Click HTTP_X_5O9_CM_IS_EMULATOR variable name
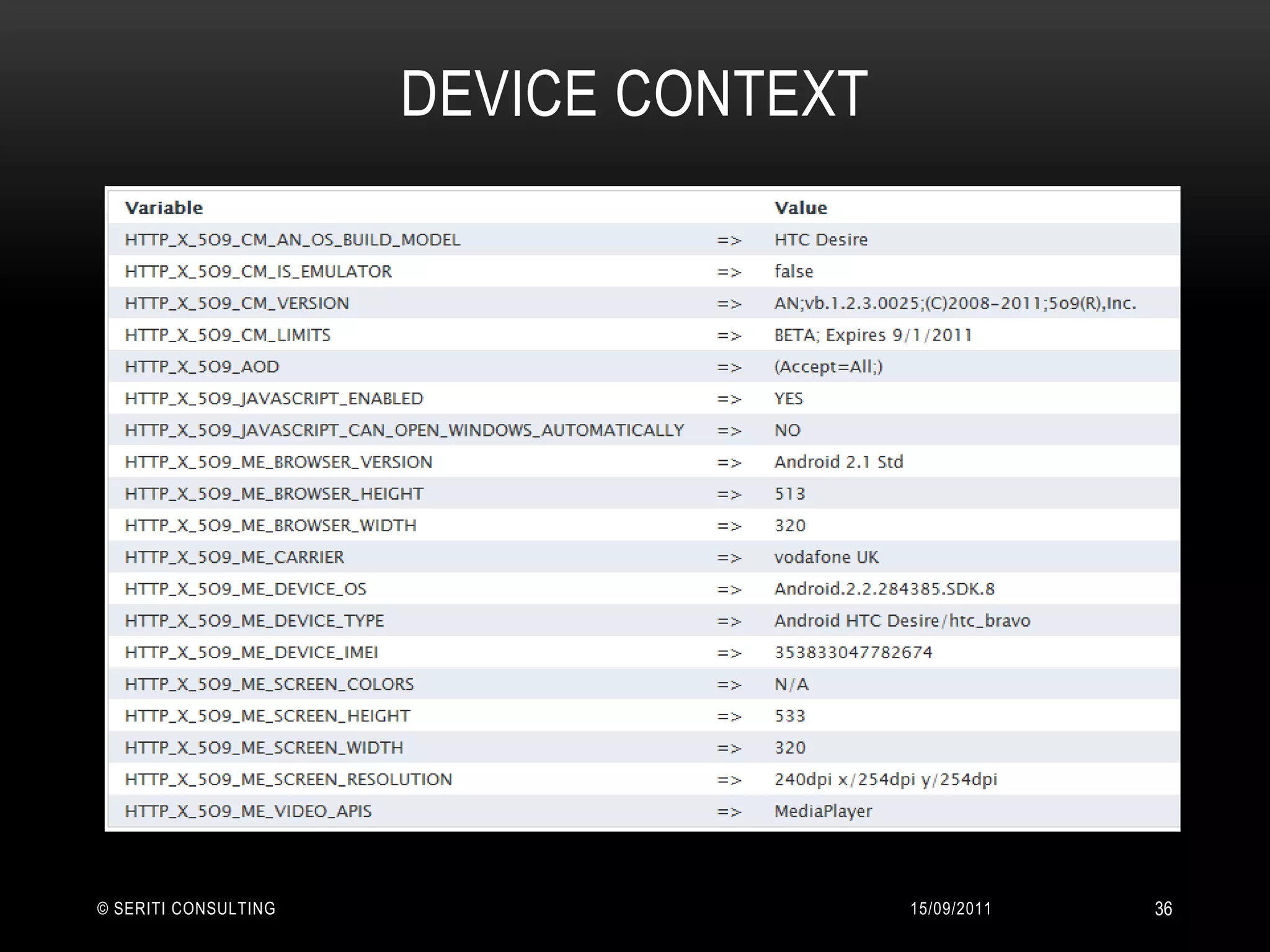The image size is (1270, 952). [x=259, y=271]
